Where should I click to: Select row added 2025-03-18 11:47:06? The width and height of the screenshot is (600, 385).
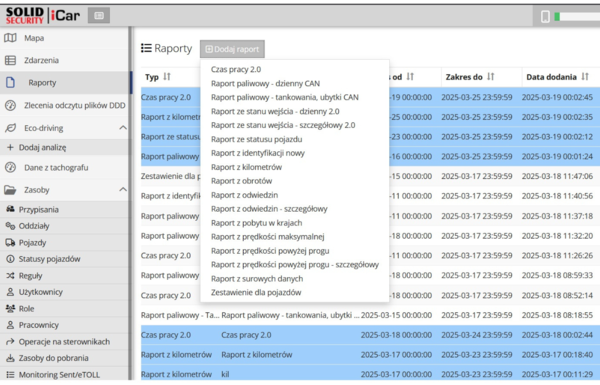[x=370, y=176]
